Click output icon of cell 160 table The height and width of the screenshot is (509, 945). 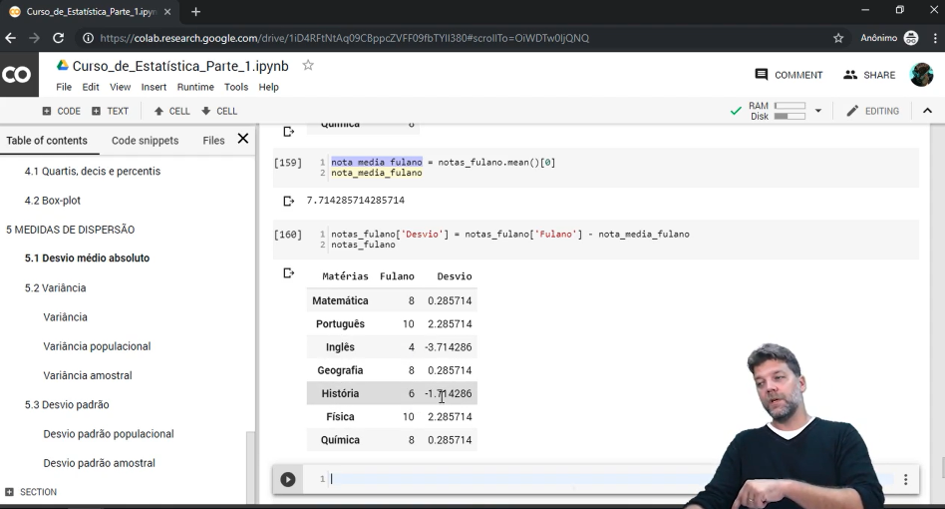[x=289, y=273]
